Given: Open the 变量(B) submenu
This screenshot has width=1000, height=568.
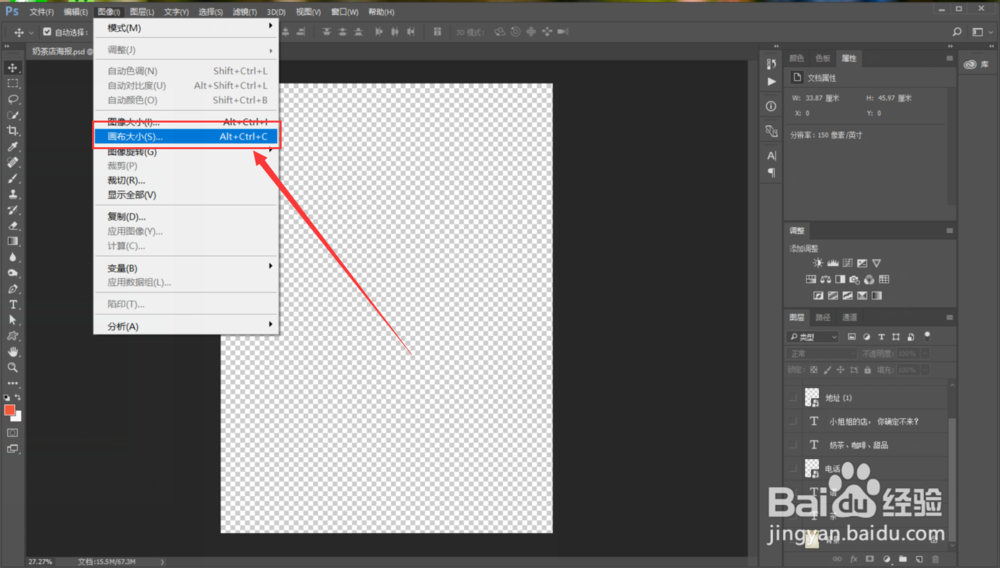Looking at the screenshot, I should click(x=186, y=268).
